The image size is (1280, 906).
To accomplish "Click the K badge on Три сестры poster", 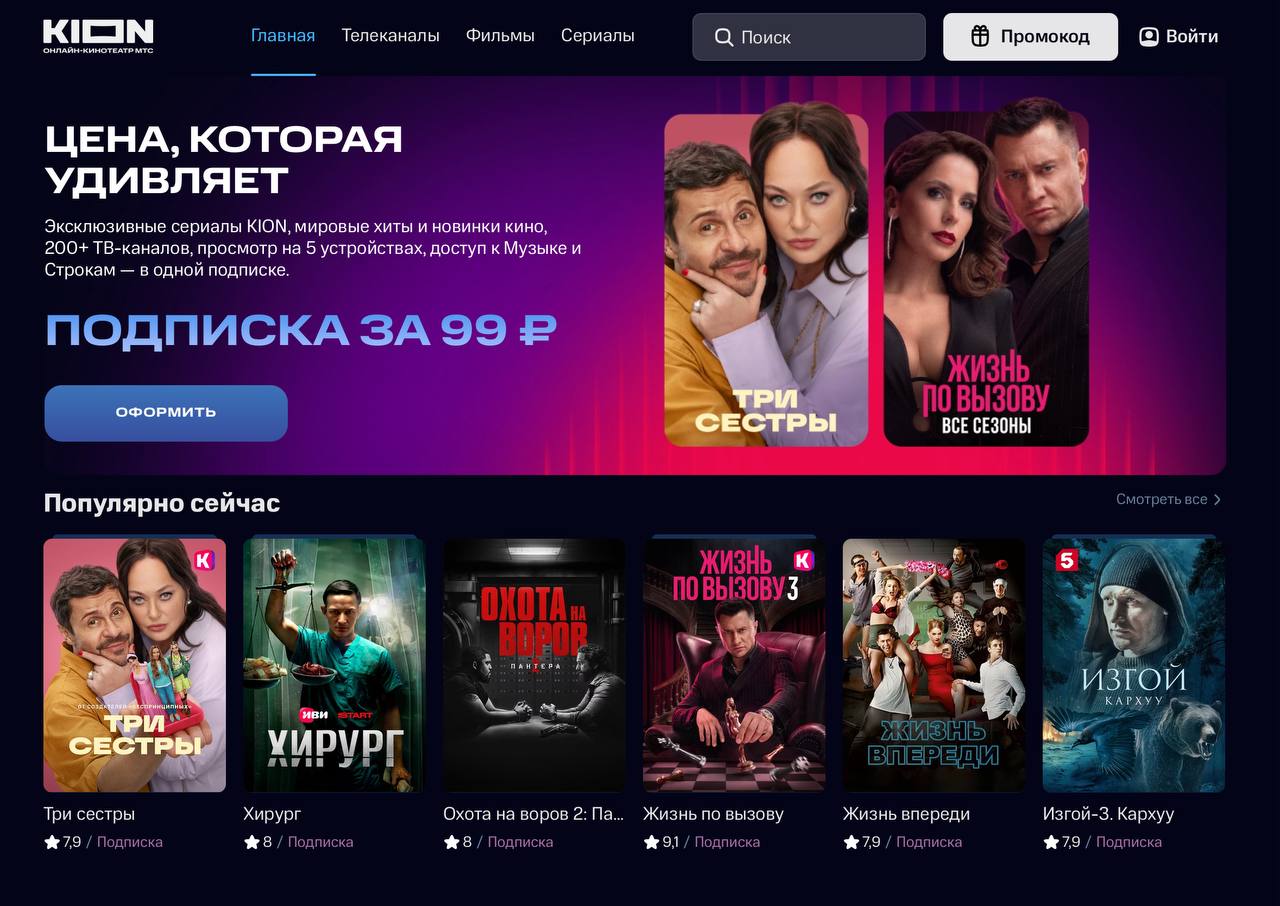I will point(203,560).
